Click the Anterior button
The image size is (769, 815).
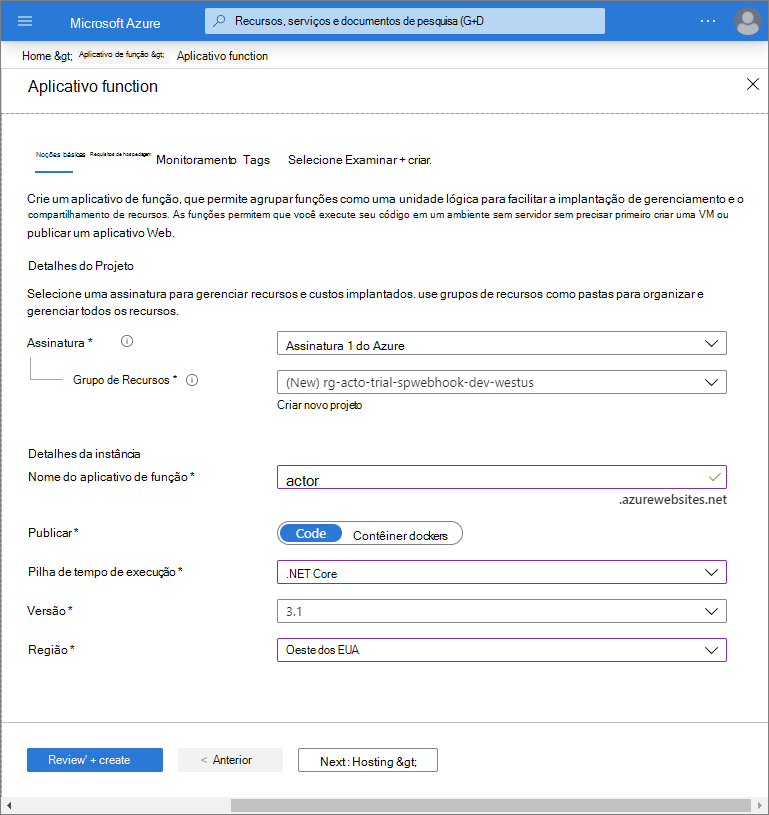(x=230, y=760)
